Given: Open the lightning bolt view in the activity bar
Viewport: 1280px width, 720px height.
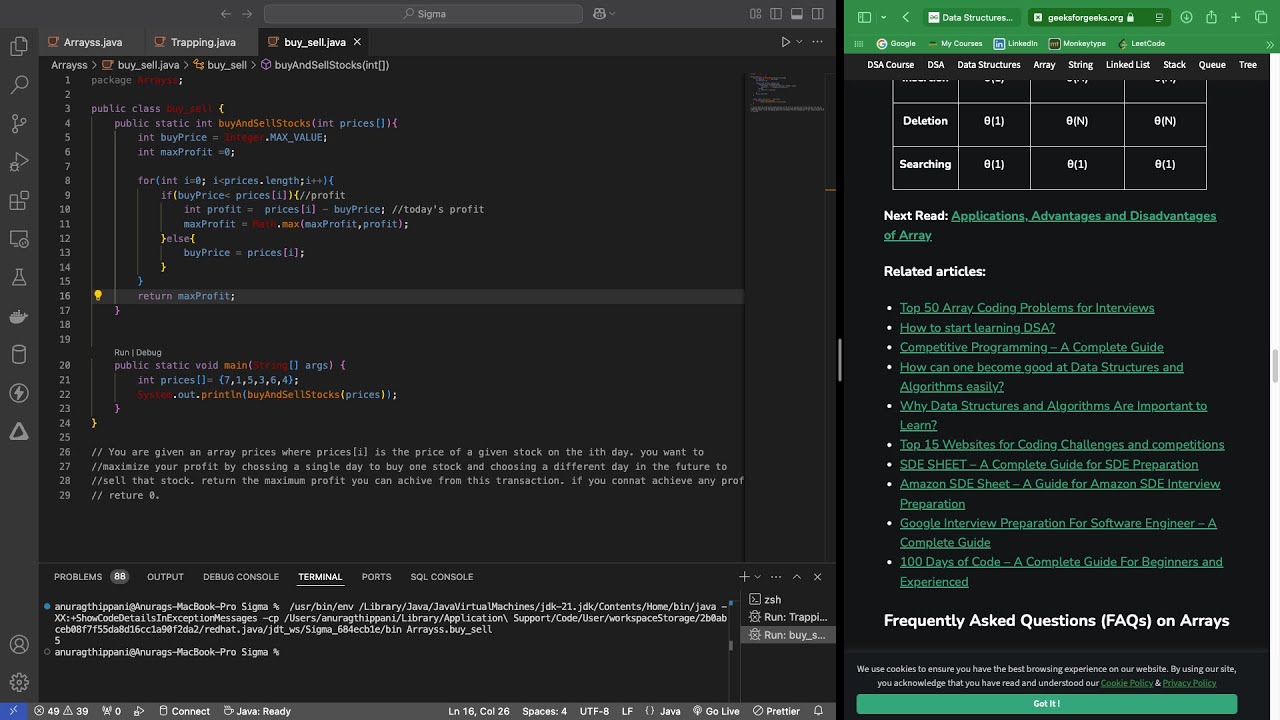Looking at the screenshot, I should [19, 393].
